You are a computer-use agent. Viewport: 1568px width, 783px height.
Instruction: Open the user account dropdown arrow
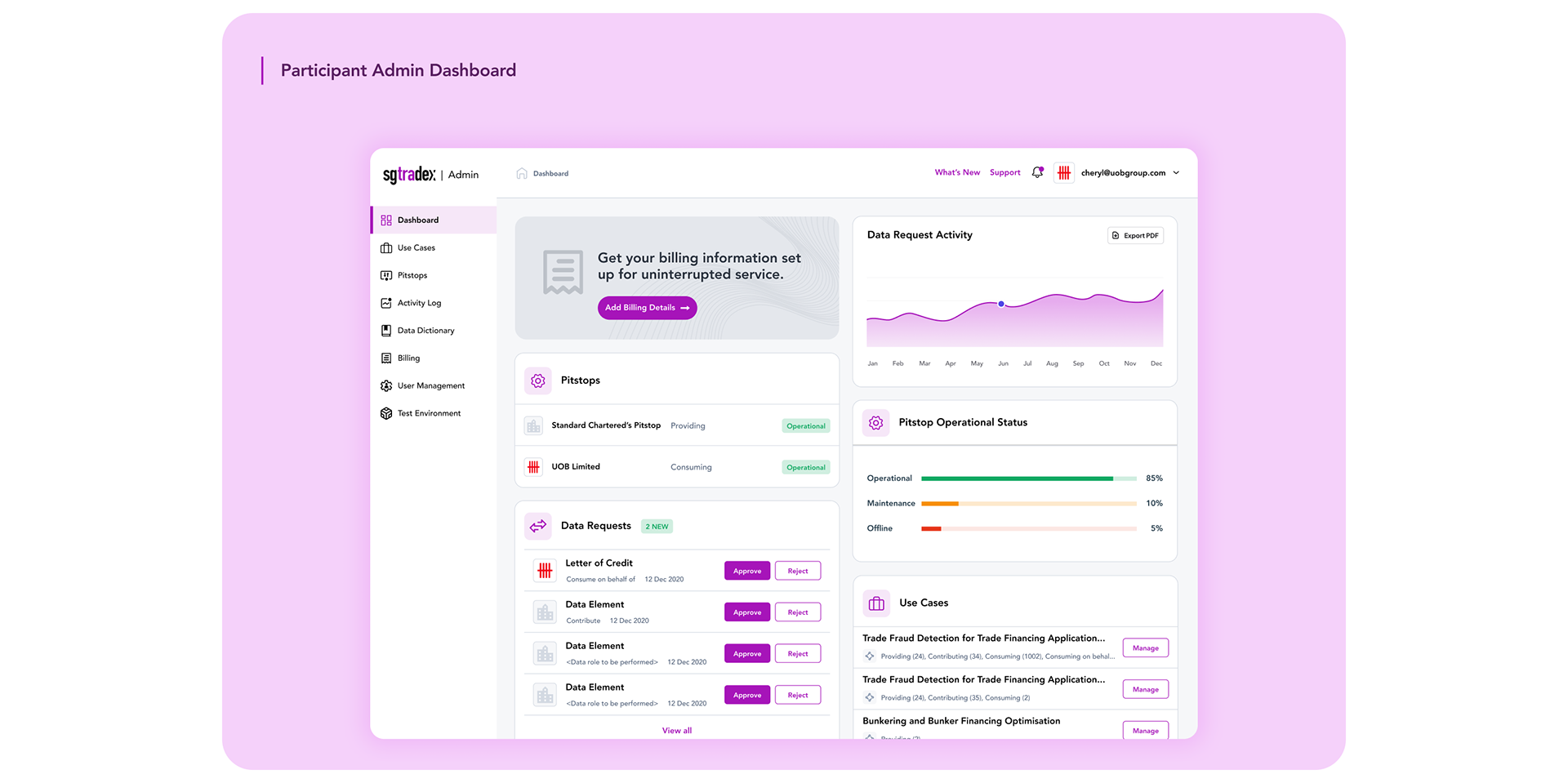pyautogui.click(x=1176, y=173)
